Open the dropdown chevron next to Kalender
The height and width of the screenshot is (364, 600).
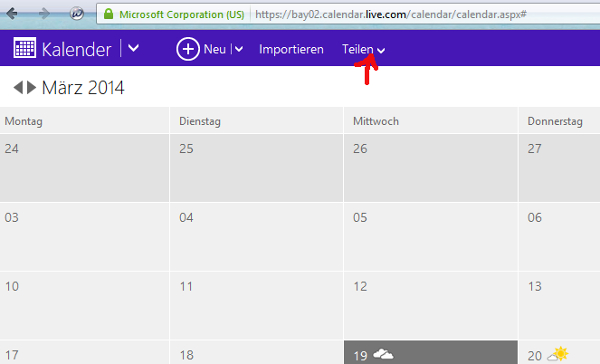click(134, 49)
